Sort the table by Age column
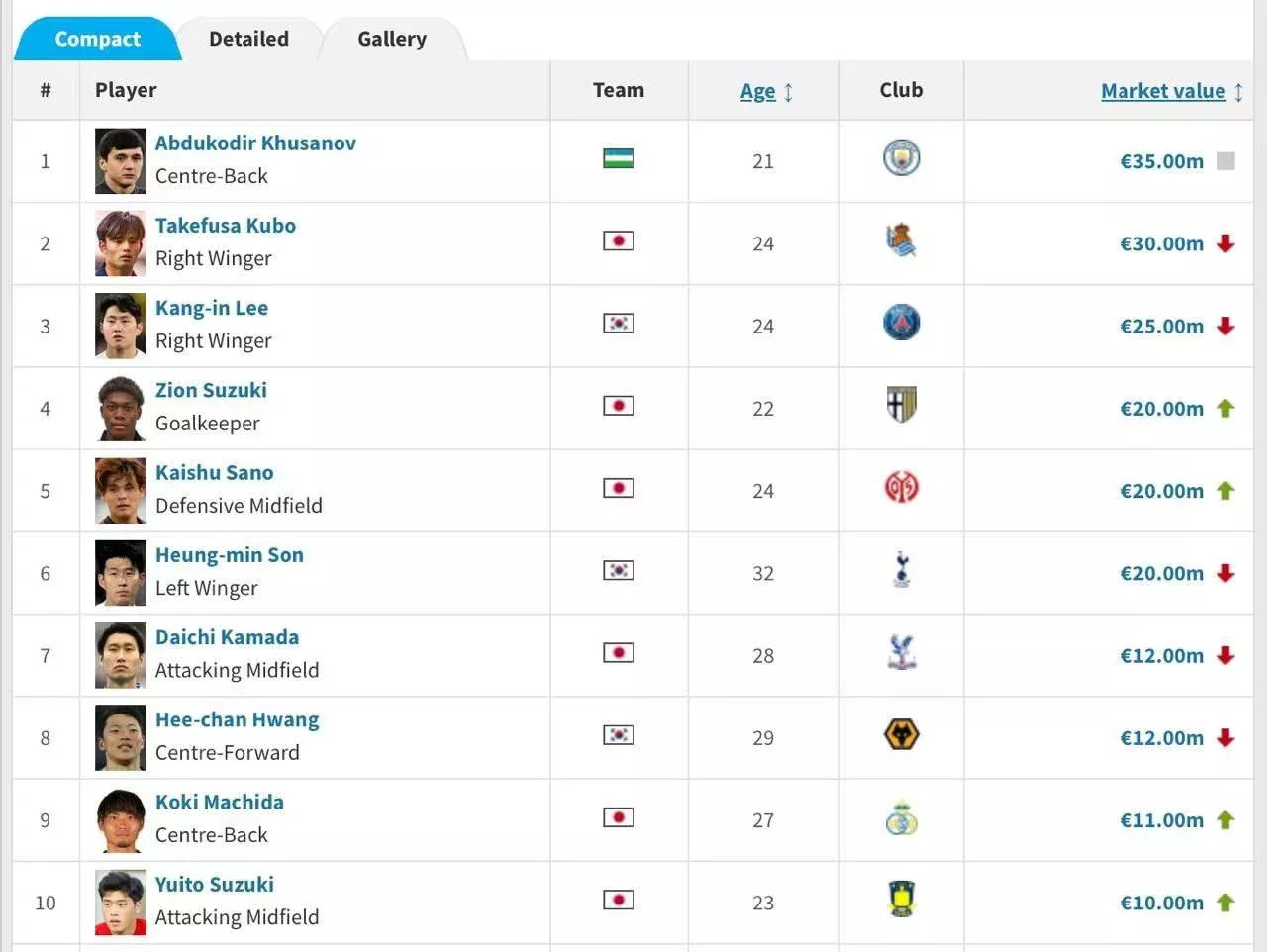 coord(758,91)
